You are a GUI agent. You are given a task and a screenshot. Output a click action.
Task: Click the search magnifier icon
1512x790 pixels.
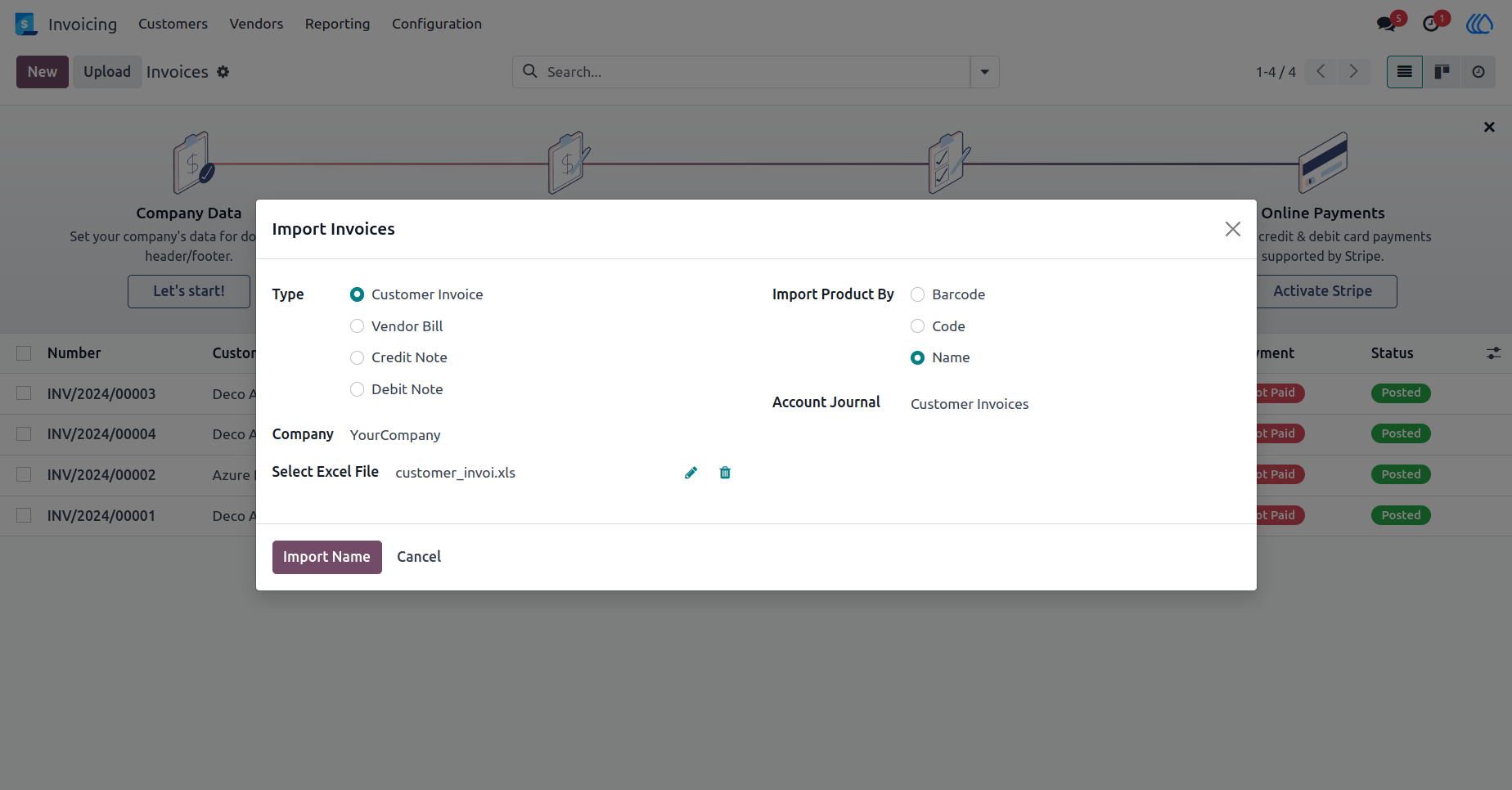pos(530,71)
